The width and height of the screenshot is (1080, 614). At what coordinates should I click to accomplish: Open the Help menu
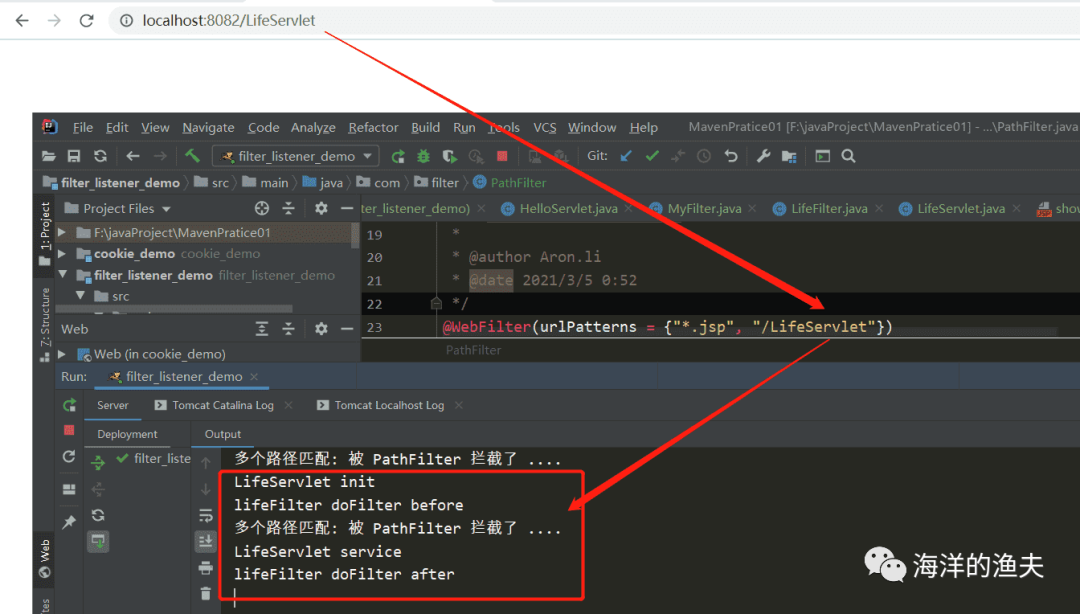tap(643, 127)
